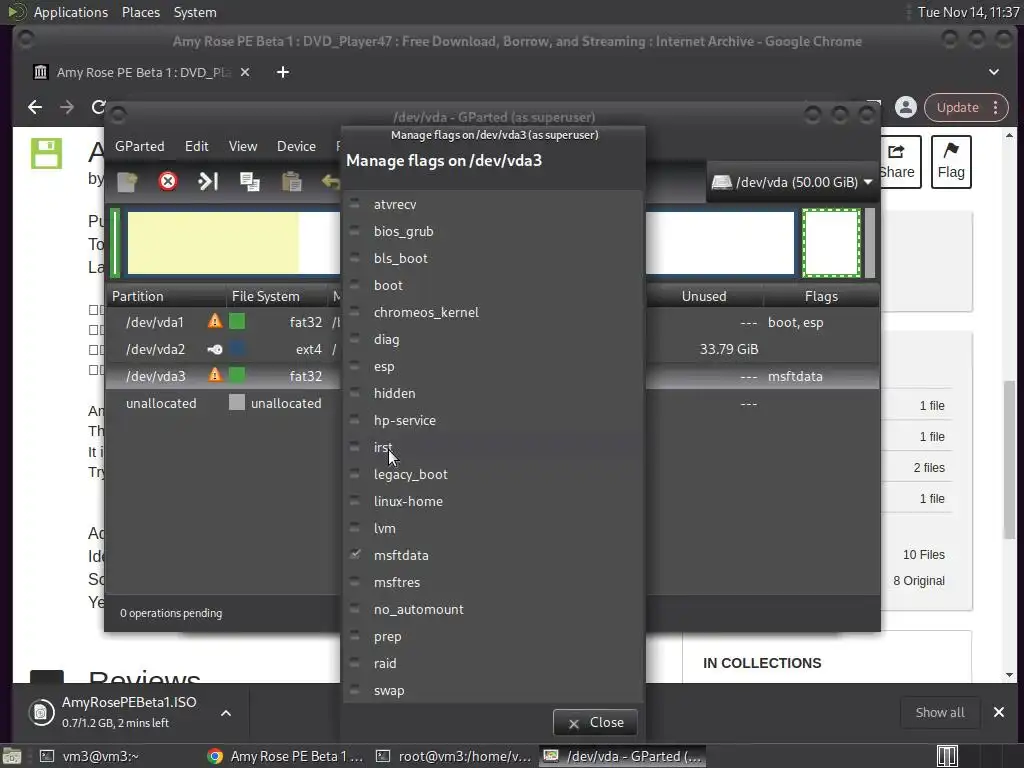Toggle the esp flag checkbox
This screenshot has height=768, width=1024.
(x=355, y=366)
